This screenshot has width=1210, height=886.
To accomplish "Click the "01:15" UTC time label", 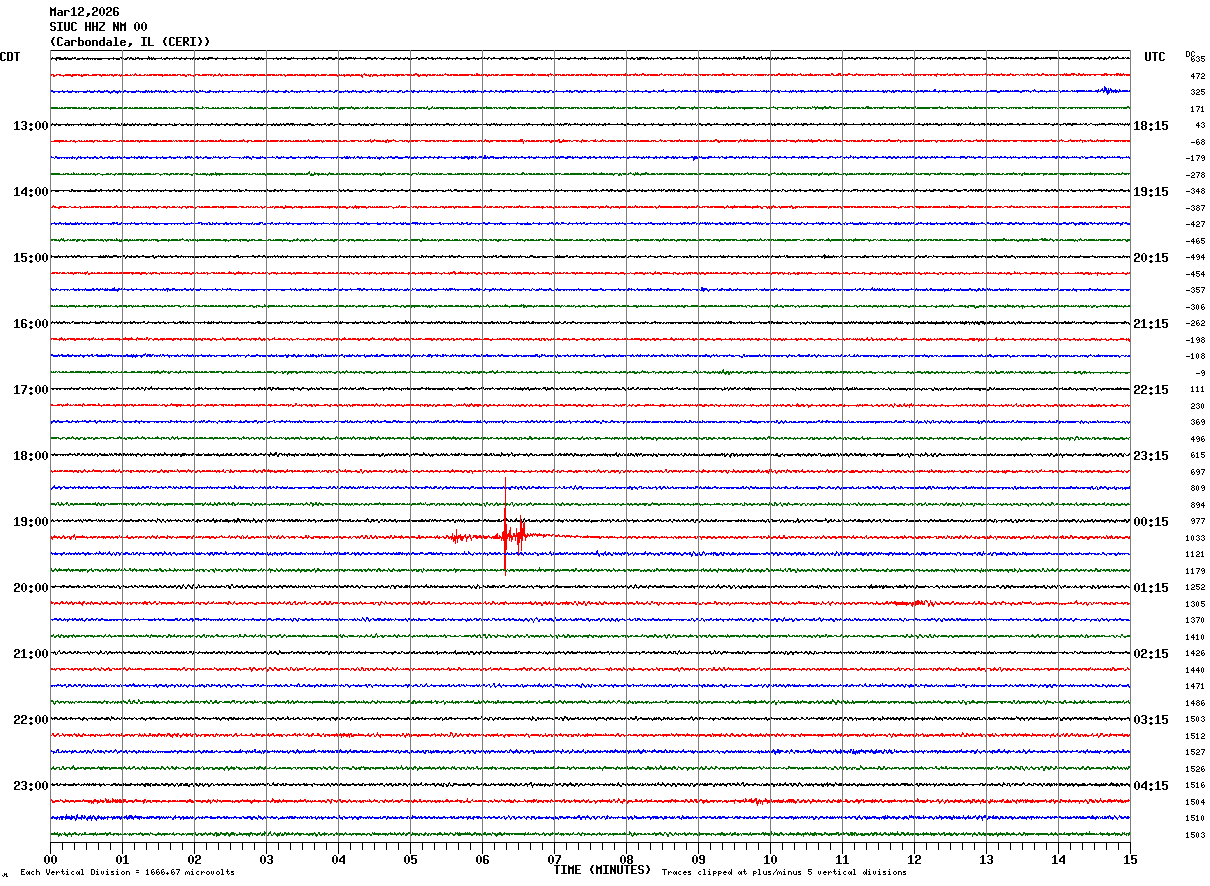I will 1151,588.
